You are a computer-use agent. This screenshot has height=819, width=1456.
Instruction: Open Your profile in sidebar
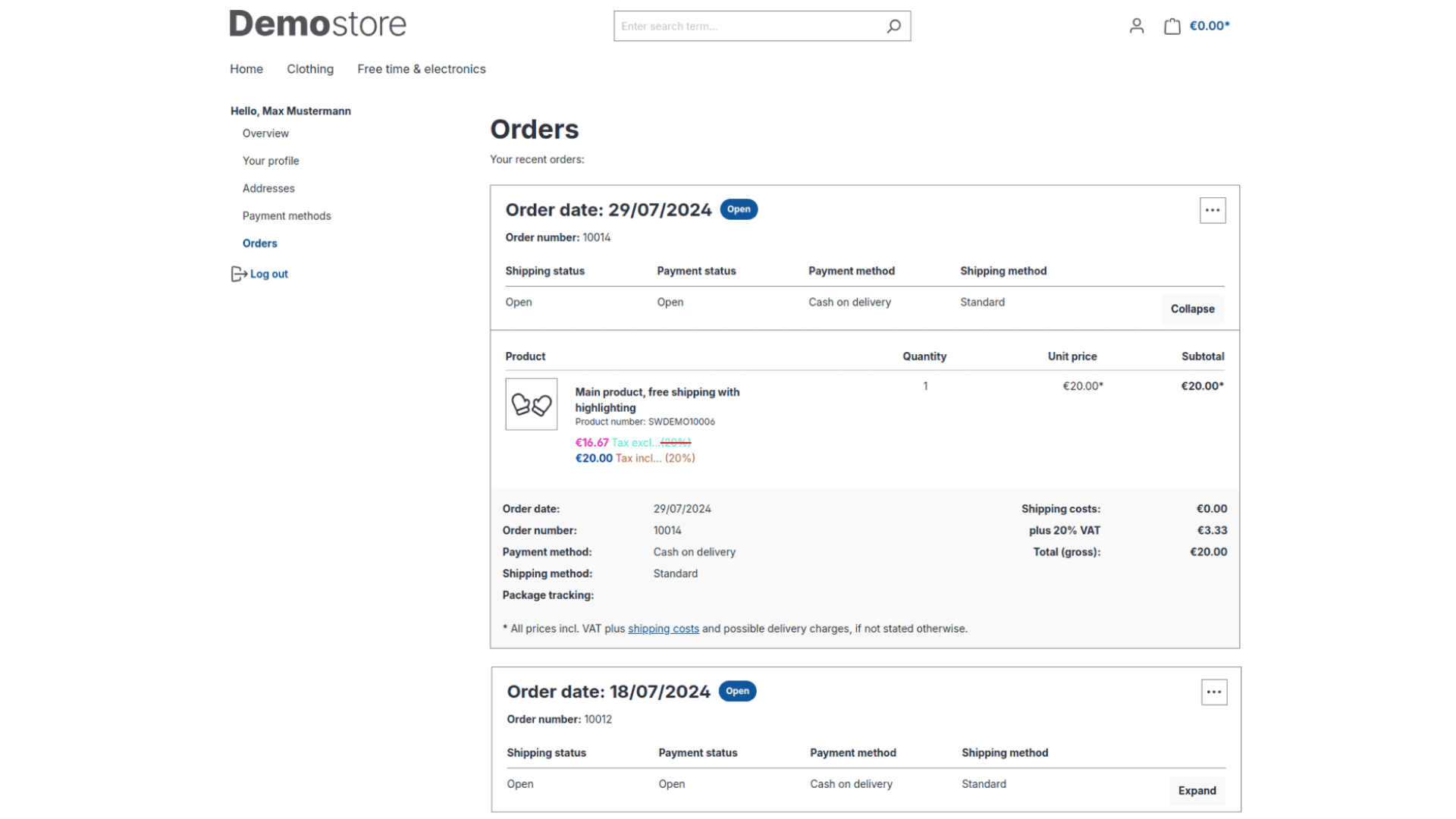(x=271, y=161)
